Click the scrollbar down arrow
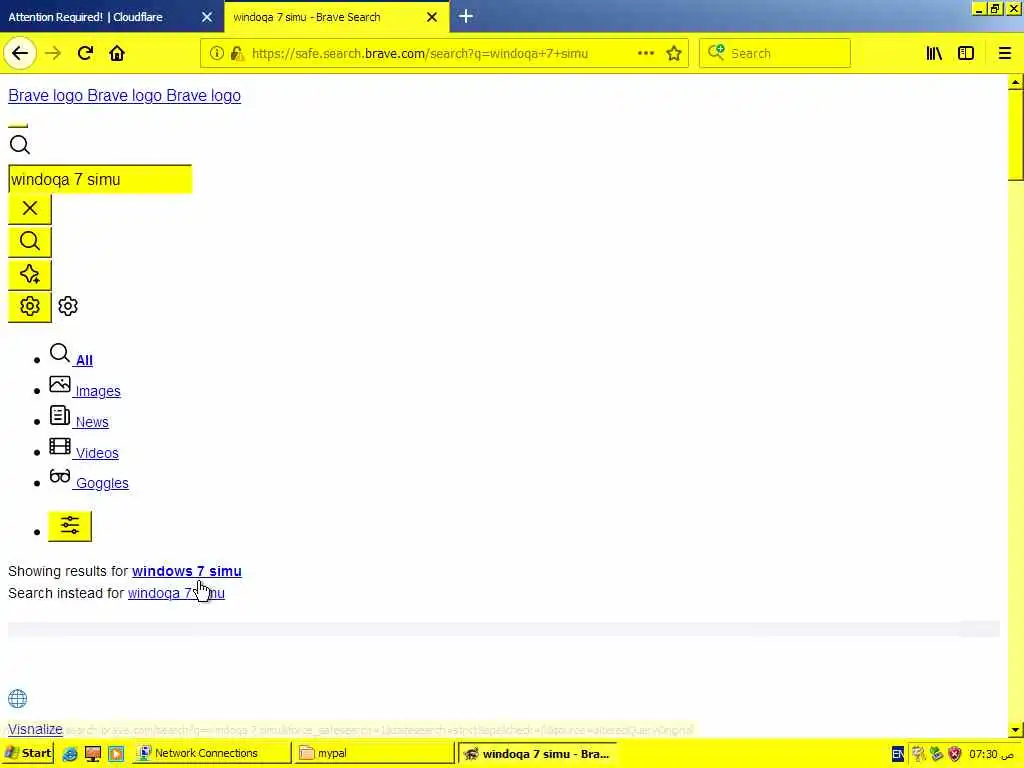The image size is (1024, 768). (x=1015, y=730)
